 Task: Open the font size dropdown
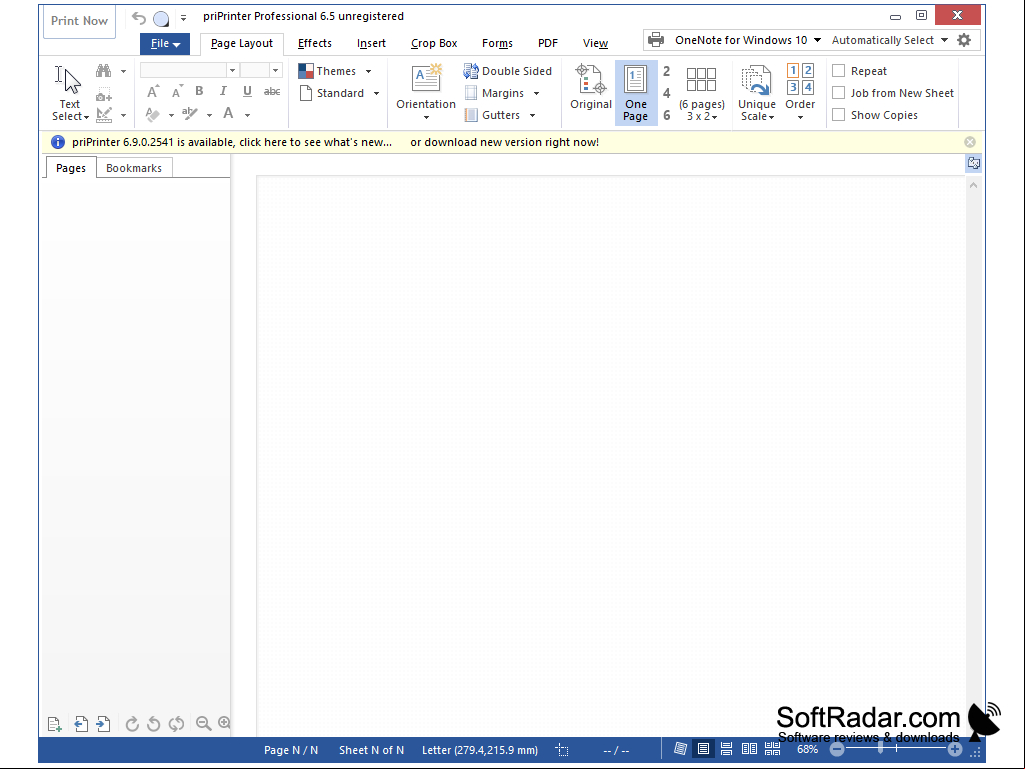tap(275, 70)
